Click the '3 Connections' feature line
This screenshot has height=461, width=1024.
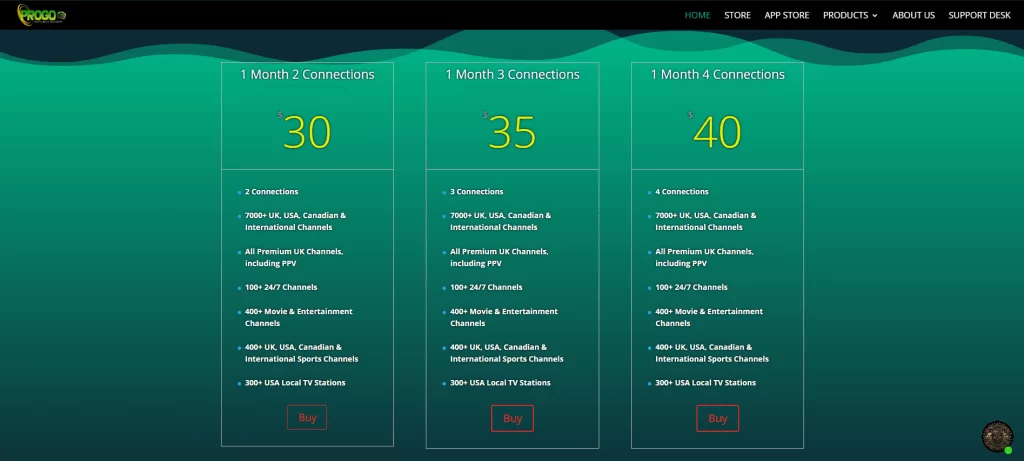tap(477, 192)
